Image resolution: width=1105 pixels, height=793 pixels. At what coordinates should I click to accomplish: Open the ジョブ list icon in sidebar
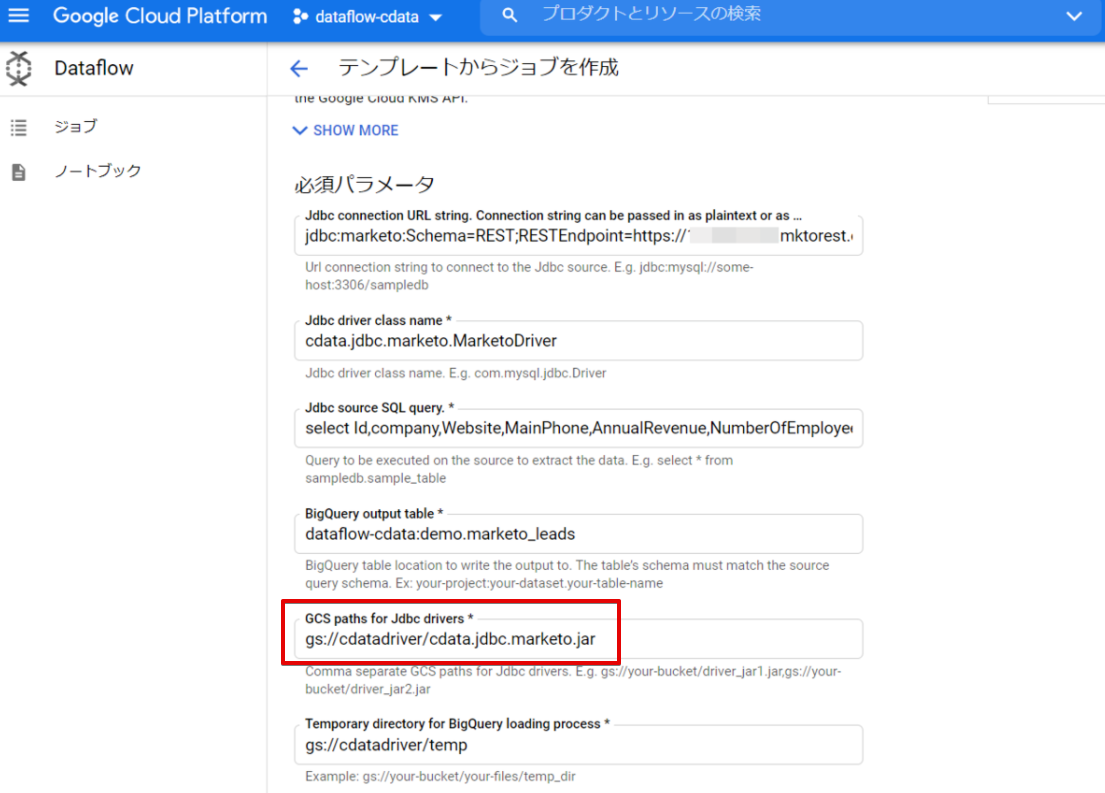(19, 128)
